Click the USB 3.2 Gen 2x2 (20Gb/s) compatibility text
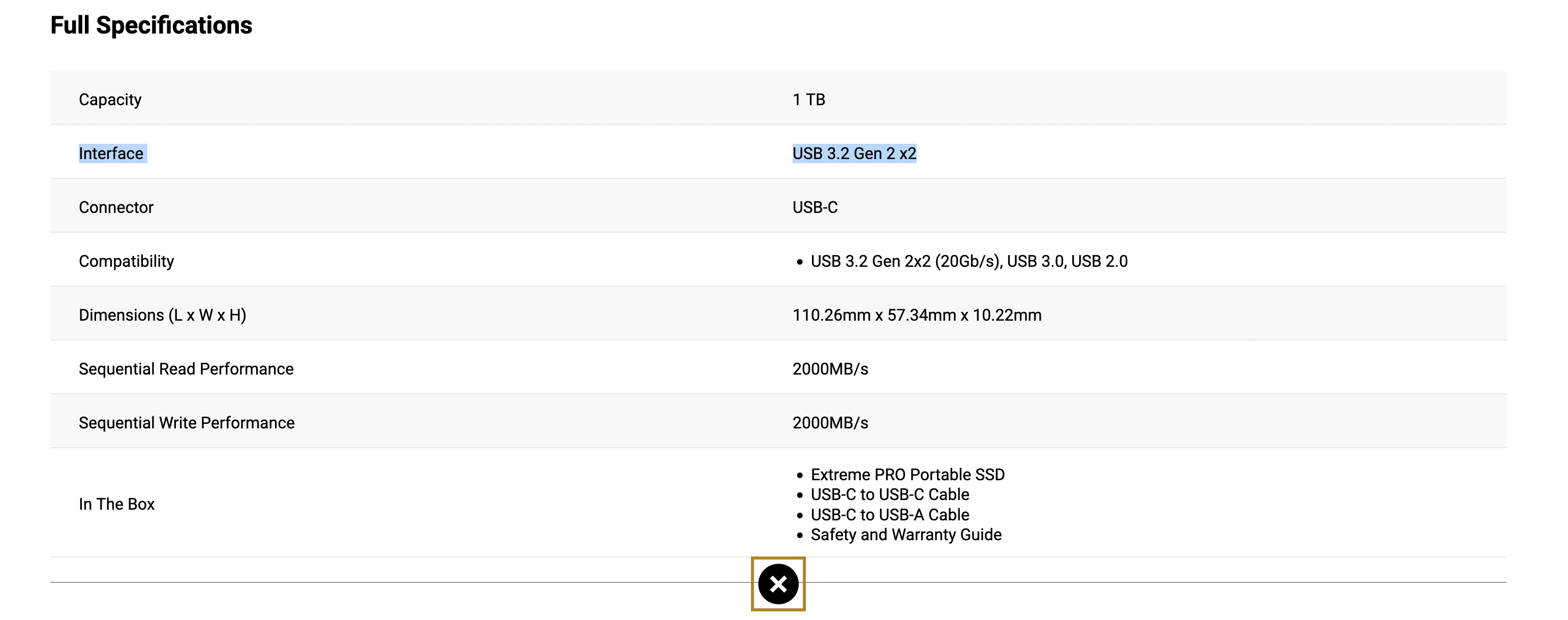1568x620 pixels. 906,262
